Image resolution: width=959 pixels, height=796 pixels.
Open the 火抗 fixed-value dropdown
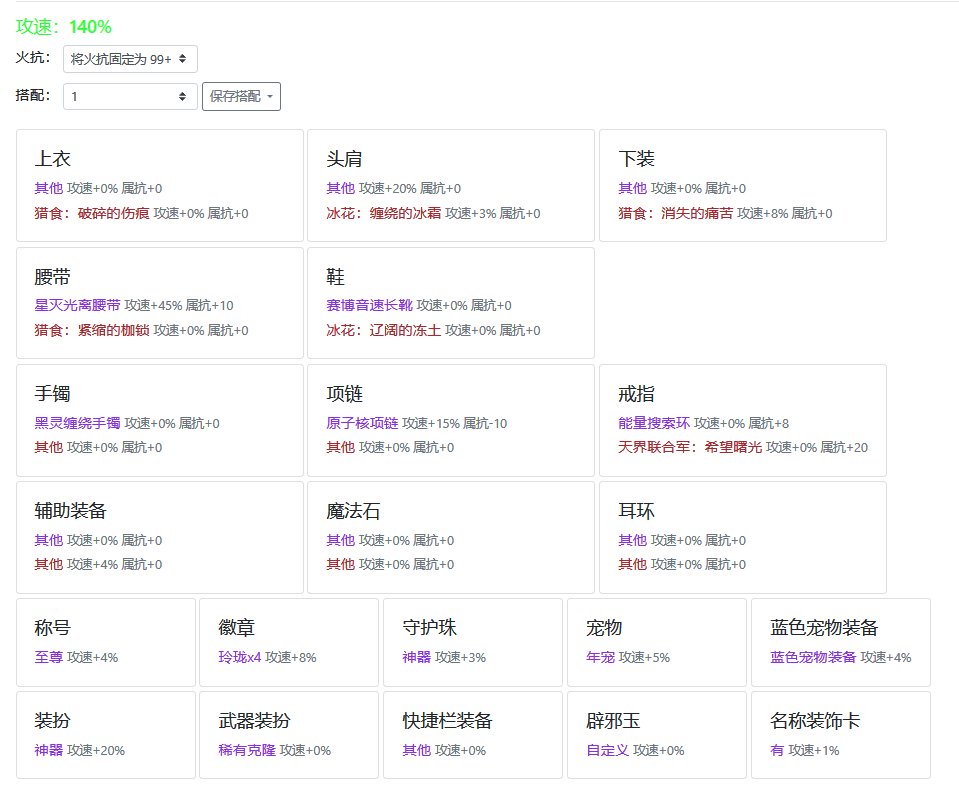tap(130, 59)
